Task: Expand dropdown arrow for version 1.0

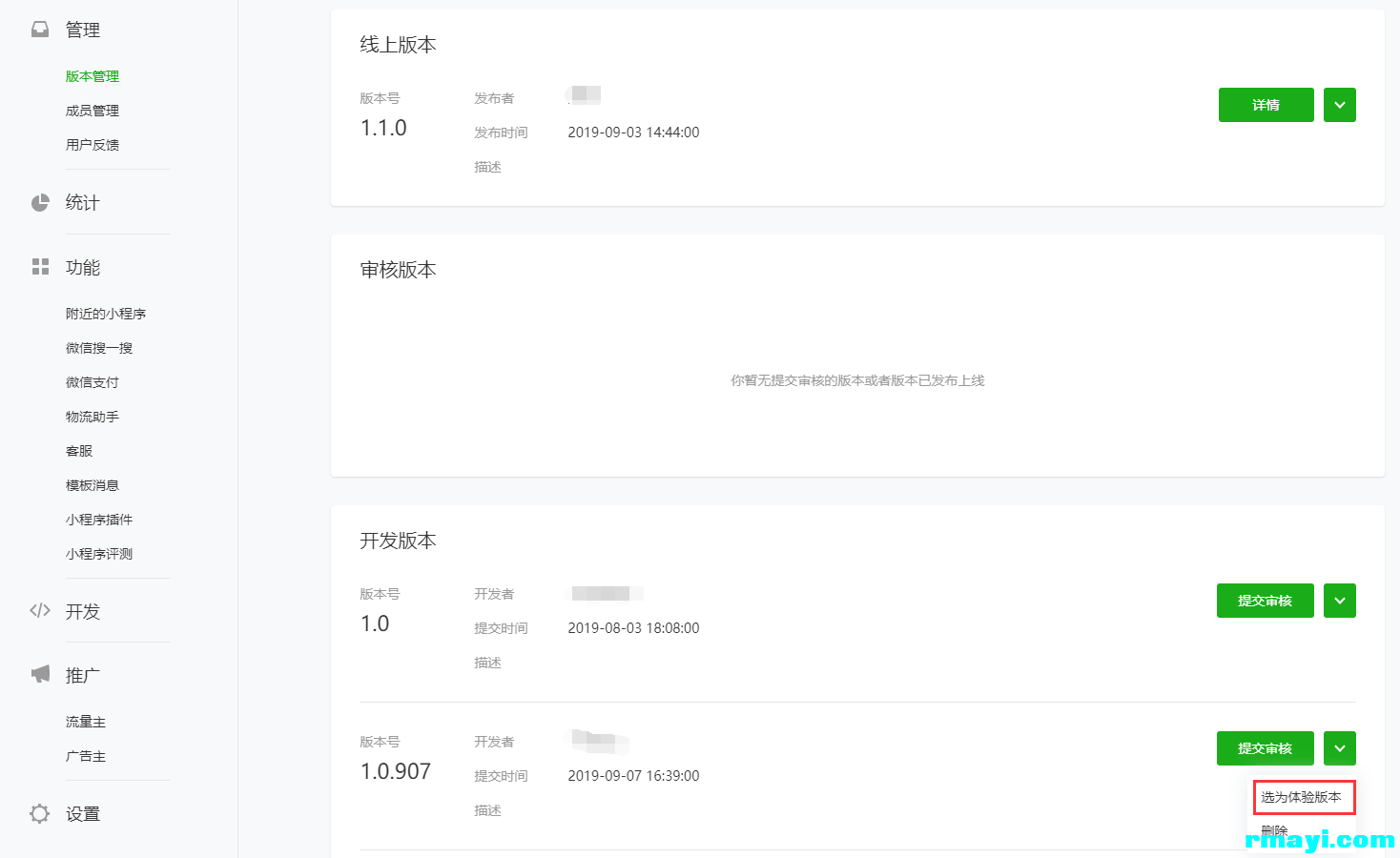Action: [x=1340, y=601]
